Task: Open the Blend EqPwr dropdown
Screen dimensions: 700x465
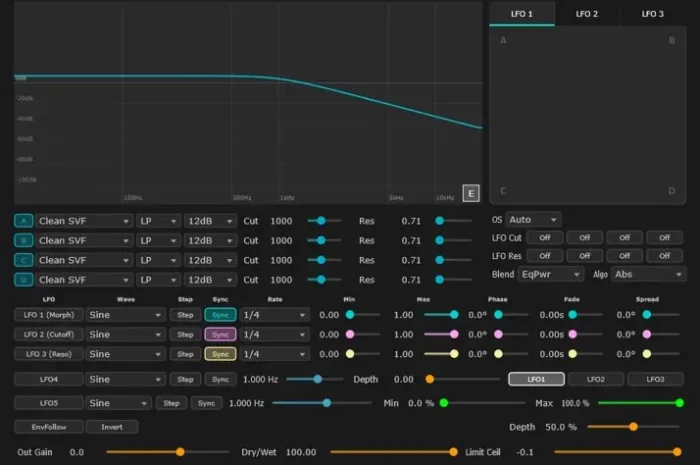Action: 551,274
